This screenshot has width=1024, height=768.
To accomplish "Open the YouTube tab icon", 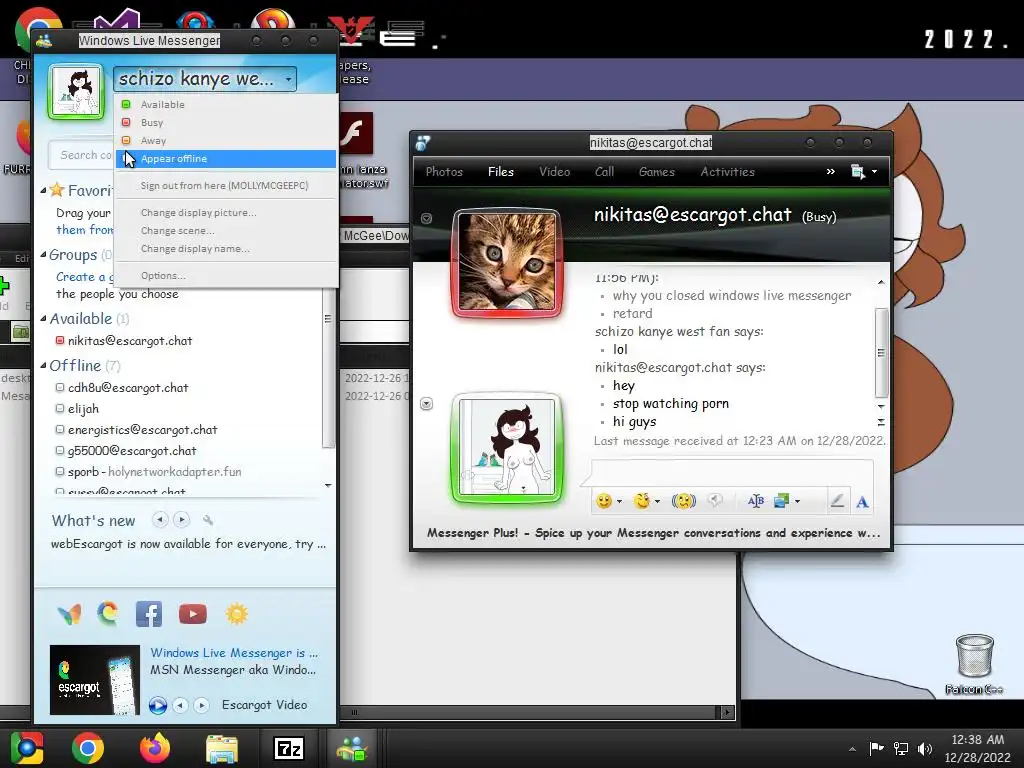I will pos(193,615).
